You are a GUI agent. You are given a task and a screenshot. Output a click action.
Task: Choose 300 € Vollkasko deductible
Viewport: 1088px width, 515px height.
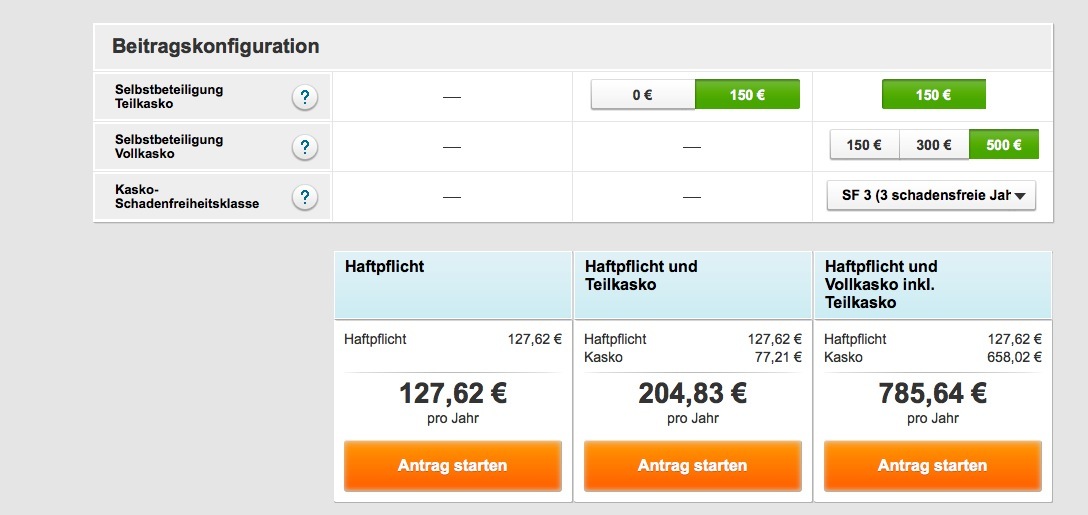(934, 145)
